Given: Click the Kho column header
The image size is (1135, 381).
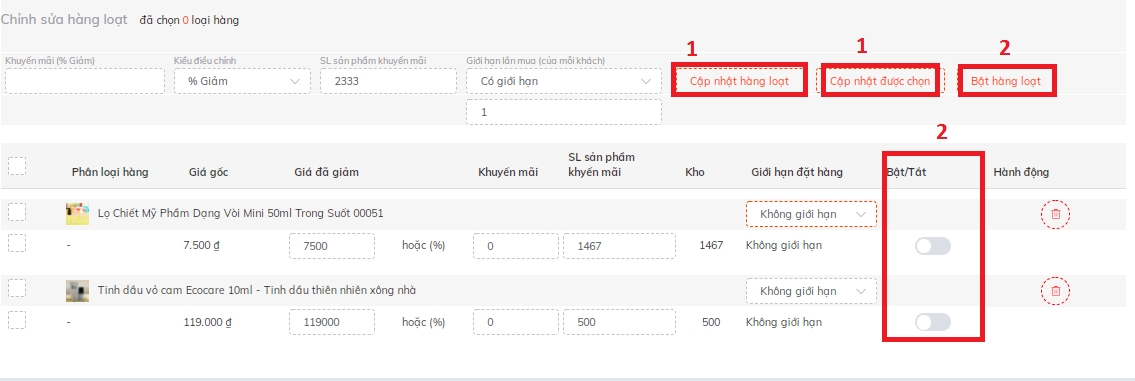Looking at the screenshot, I should click(x=695, y=172).
